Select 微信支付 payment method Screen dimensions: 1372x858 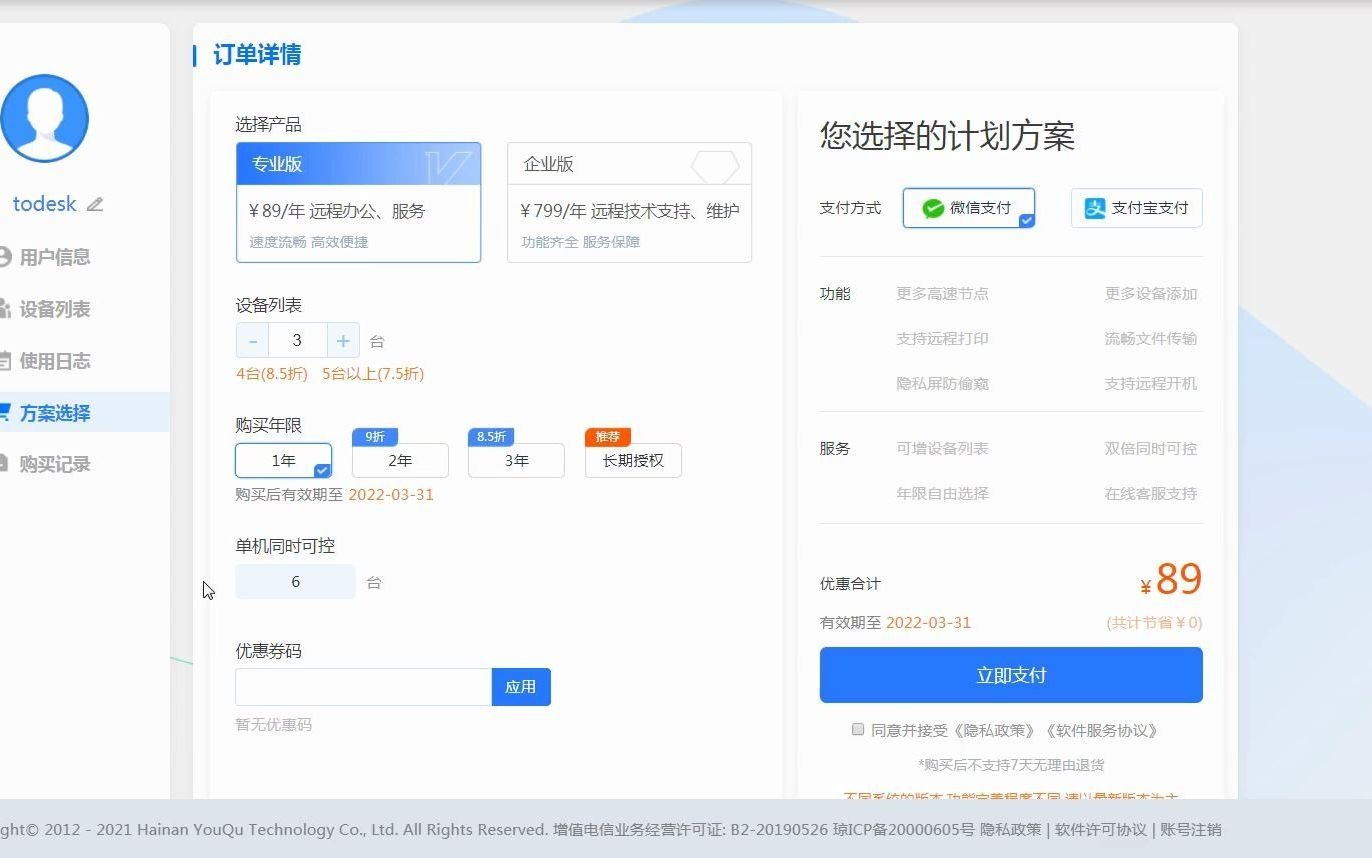(x=968, y=208)
